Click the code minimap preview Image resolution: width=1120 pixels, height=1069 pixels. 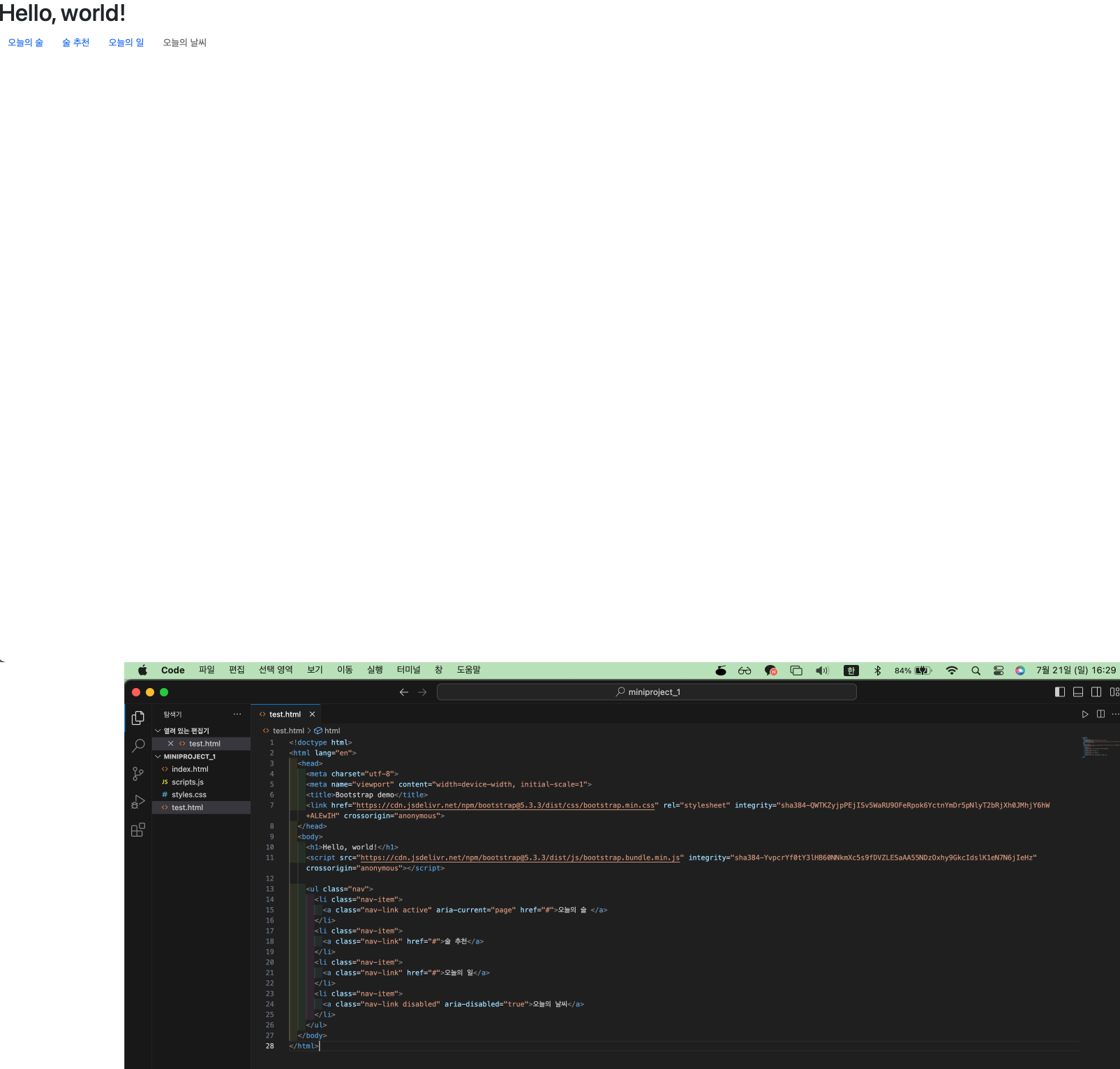coord(1099,747)
